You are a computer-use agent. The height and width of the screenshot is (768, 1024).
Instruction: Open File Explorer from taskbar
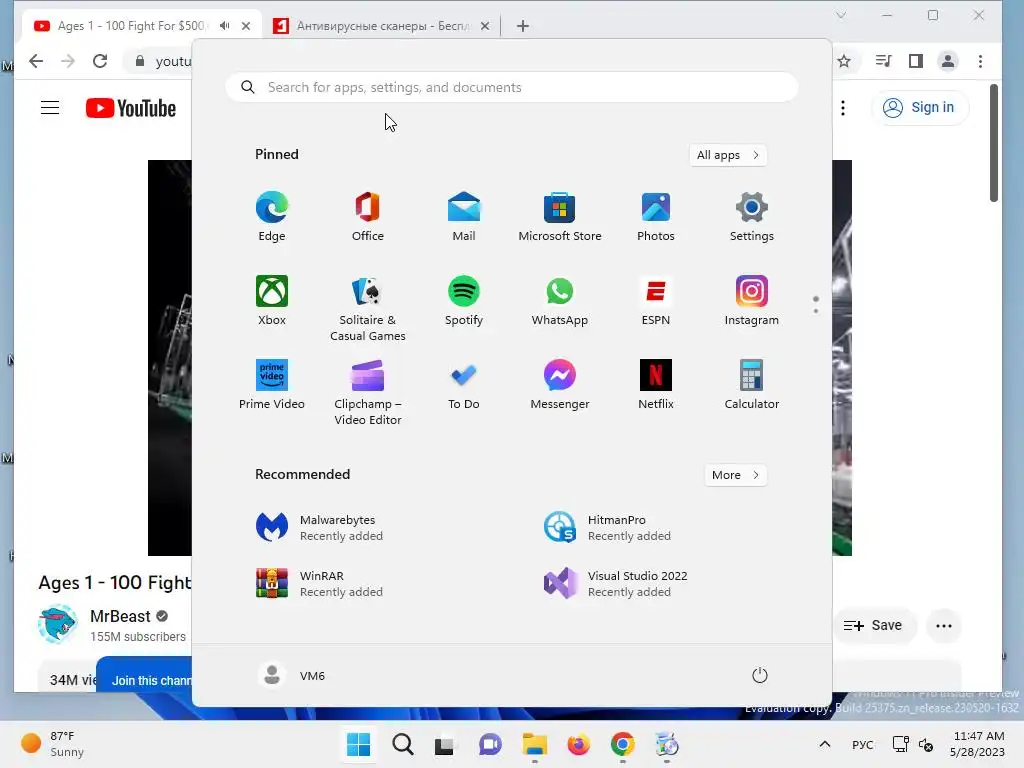(x=534, y=744)
